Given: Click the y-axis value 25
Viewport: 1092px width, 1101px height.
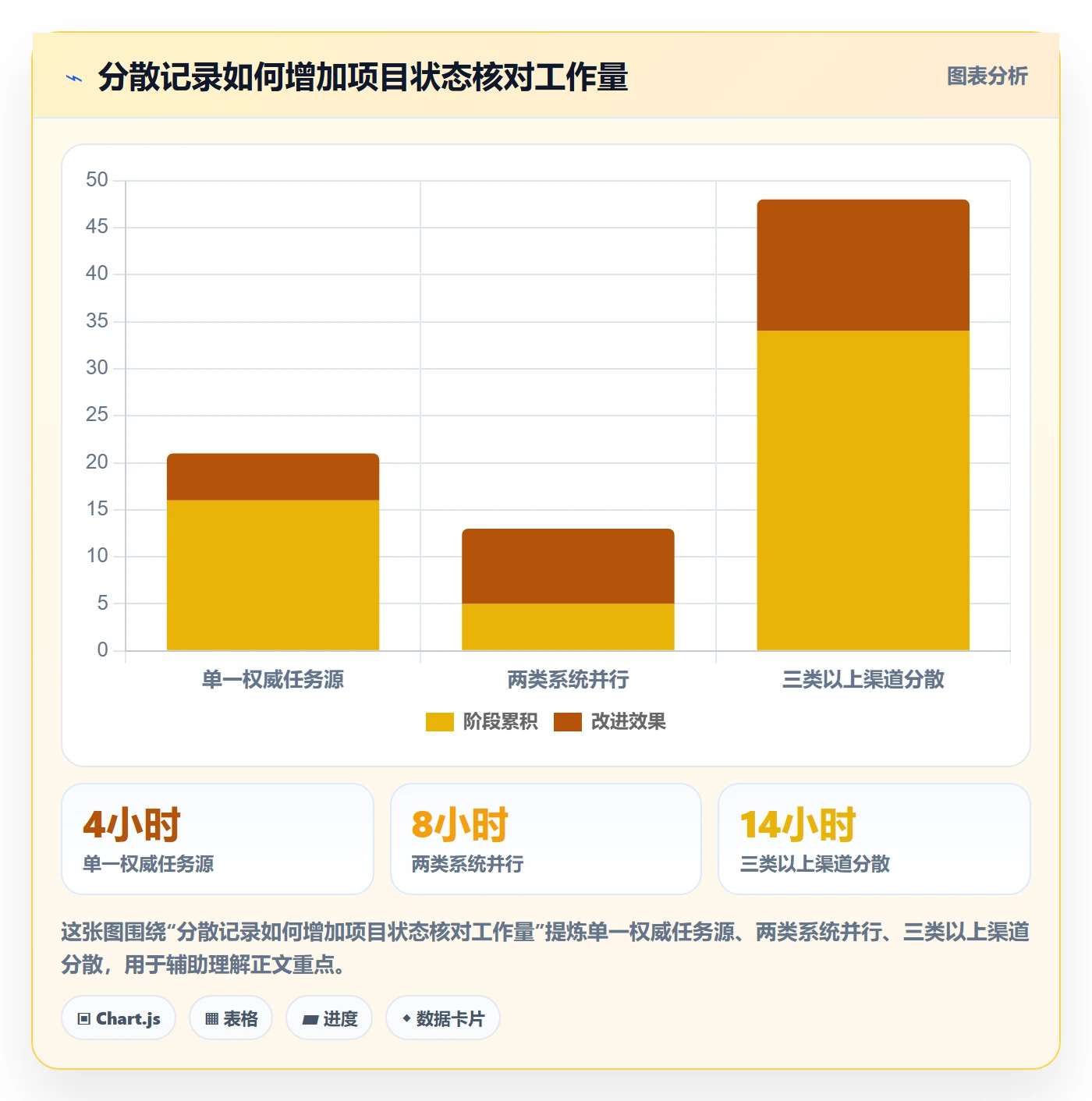Looking at the screenshot, I should (x=97, y=415).
